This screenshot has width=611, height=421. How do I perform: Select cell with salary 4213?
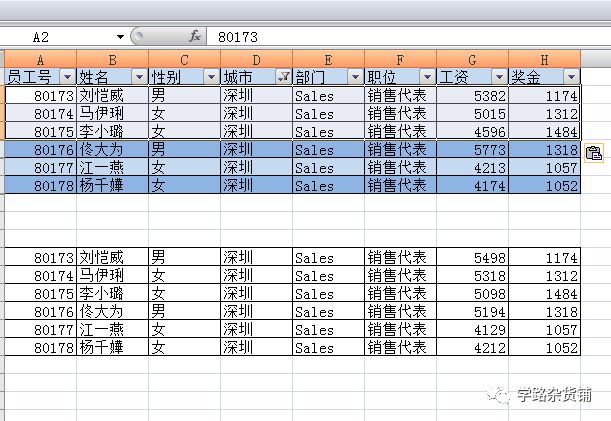click(472, 167)
